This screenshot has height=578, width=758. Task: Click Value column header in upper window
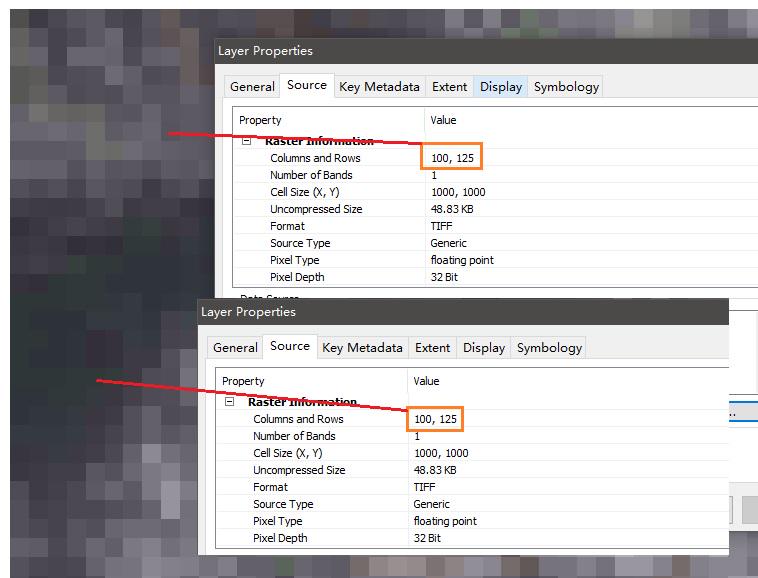591,120
